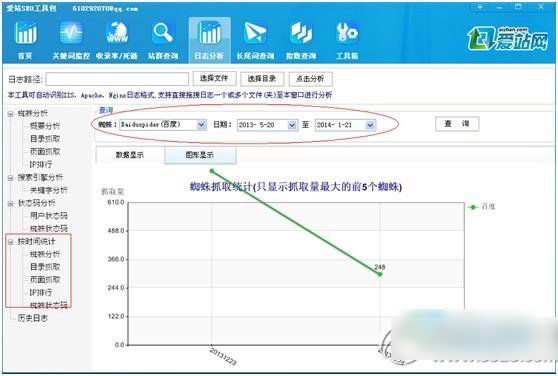Click the 状态码分析 tree label
Image resolution: width=558 pixels, height=376 pixels.
(x=37, y=203)
